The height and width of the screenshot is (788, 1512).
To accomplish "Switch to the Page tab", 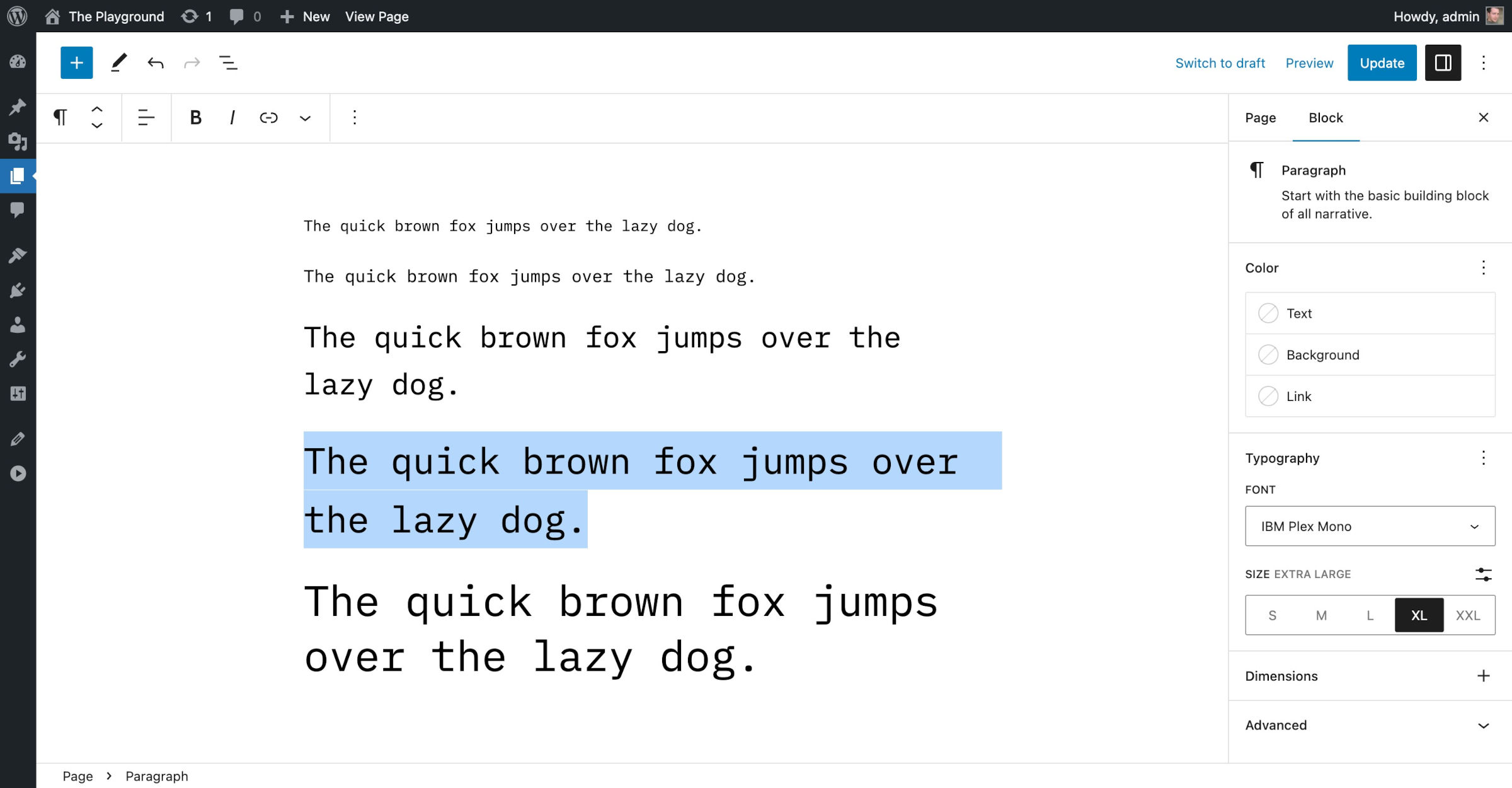I will pos(1260,117).
